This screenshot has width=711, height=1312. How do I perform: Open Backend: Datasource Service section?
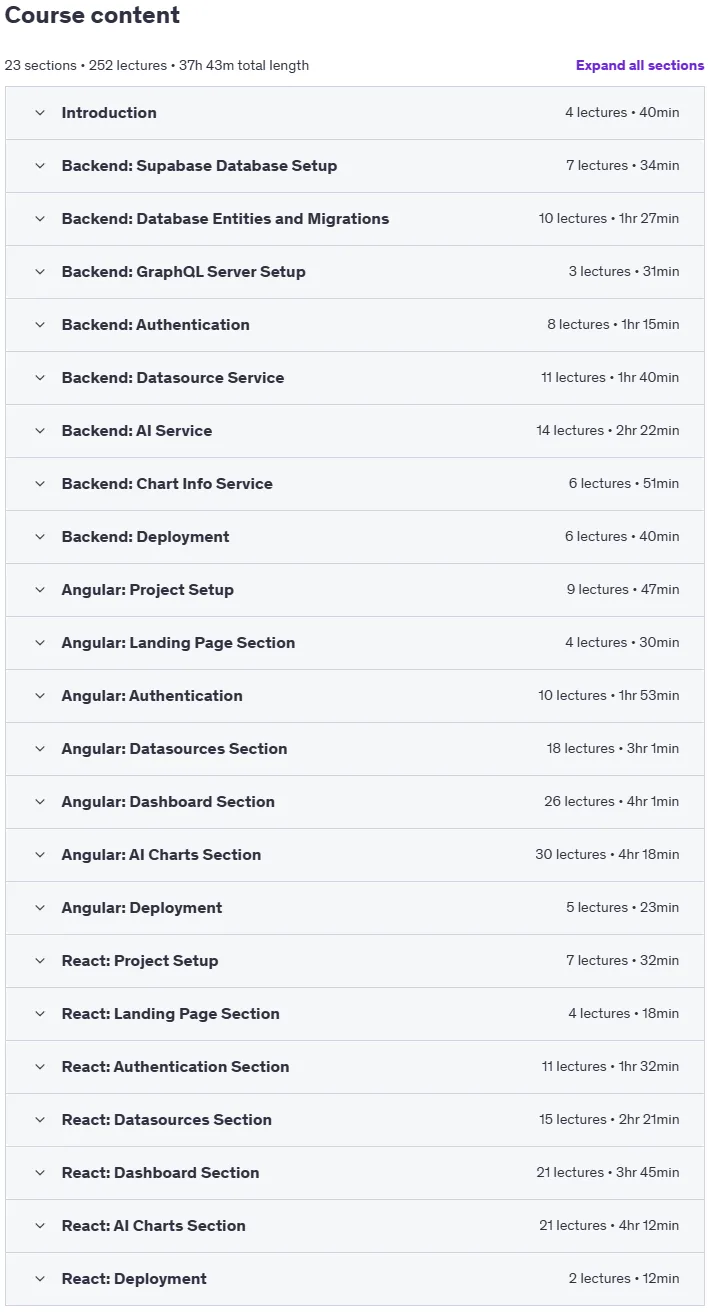point(355,378)
